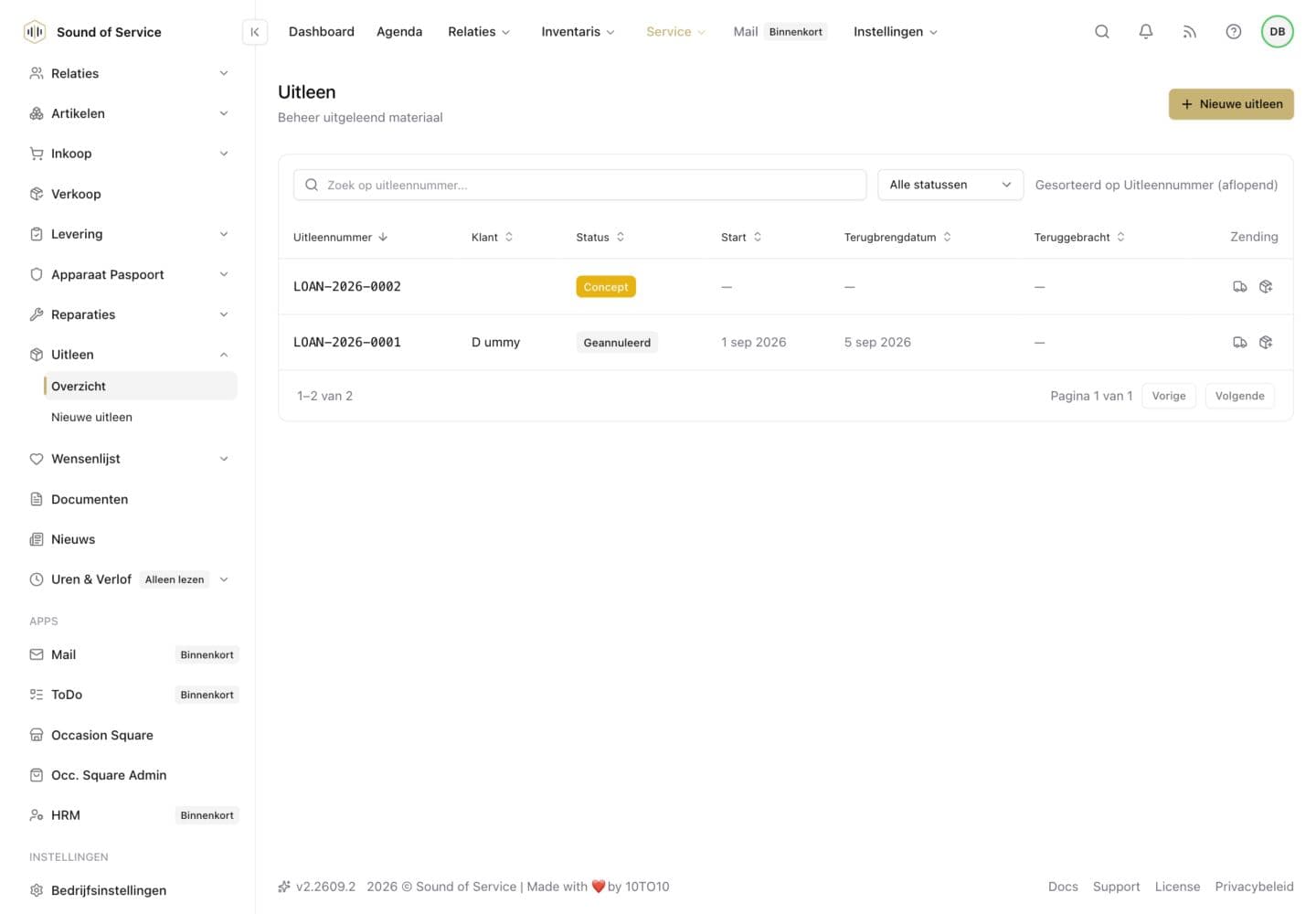
Task: Sort the table by Status column
Action: [600, 238]
